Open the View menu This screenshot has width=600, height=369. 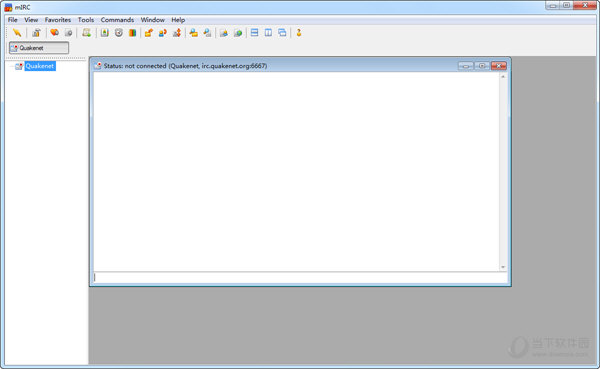pyautogui.click(x=31, y=20)
